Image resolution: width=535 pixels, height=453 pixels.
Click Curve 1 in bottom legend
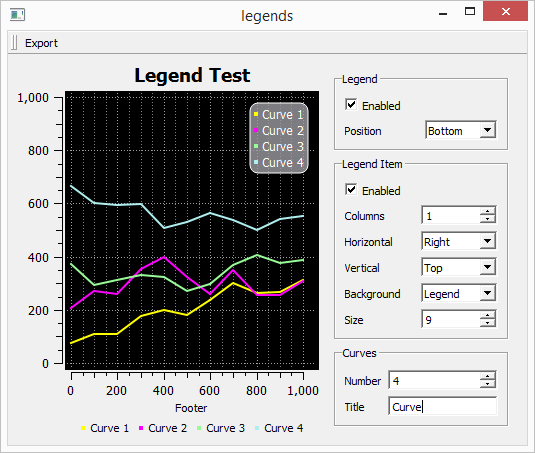pos(105,428)
